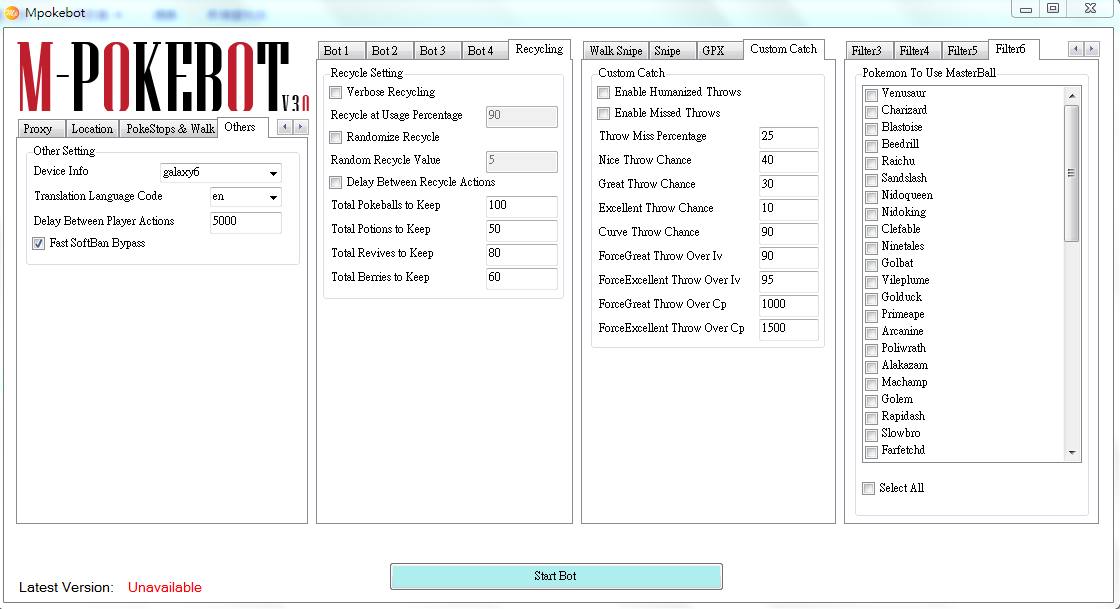Select the Recycling tab
Image resolution: width=1120 pixels, height=609 pixels.
pos(539,49)
